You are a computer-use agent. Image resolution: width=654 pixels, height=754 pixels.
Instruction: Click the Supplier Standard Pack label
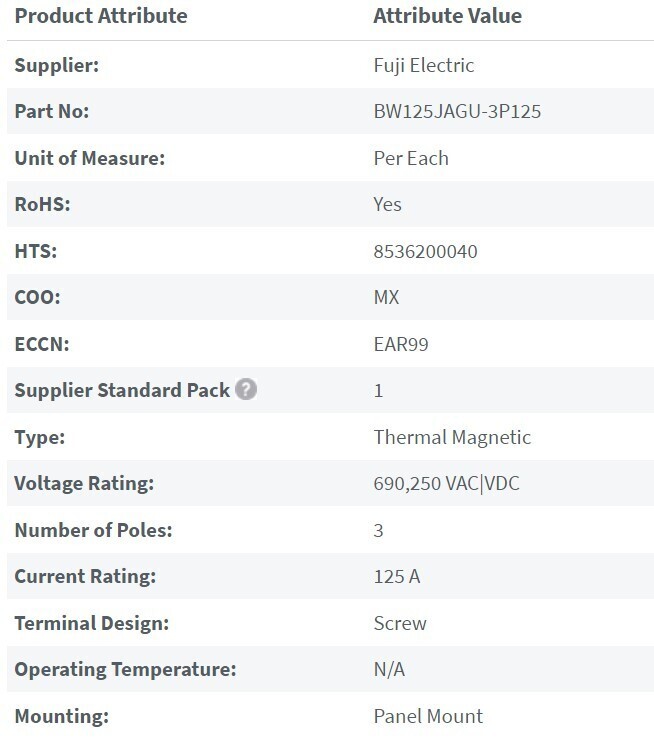pyautogui.click(x=122, y=390)
